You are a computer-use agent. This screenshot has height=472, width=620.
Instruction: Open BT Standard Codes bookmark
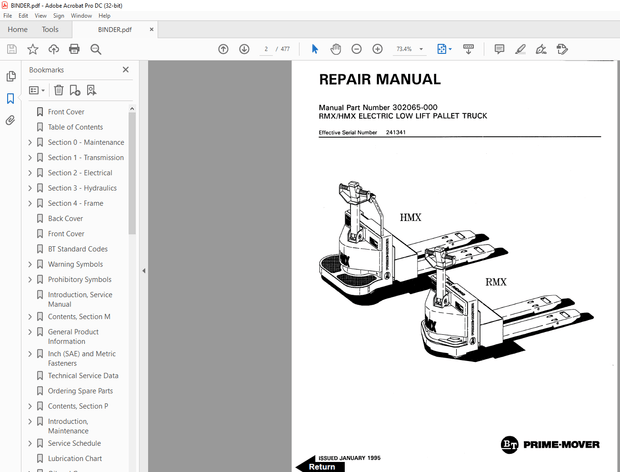point(78,249)
